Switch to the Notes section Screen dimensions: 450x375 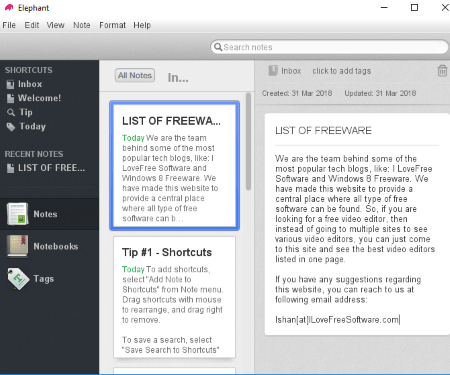tap(49, 214)
